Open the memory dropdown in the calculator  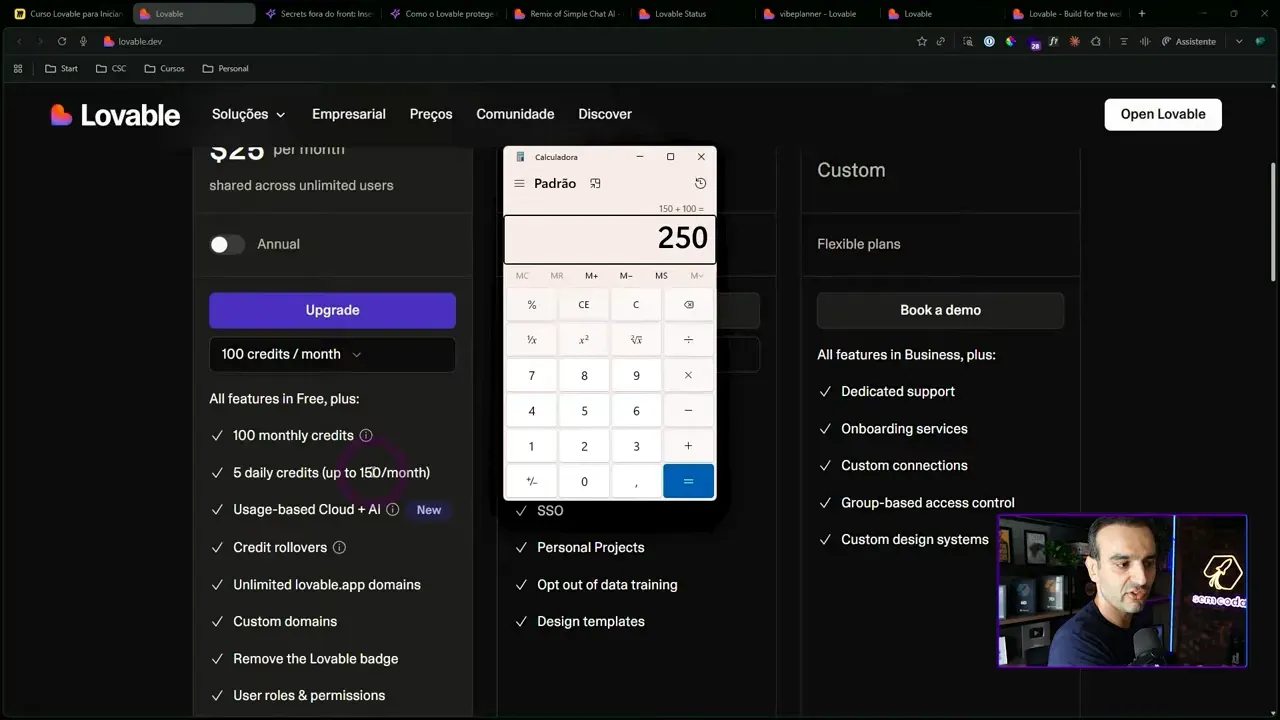[x=695, y=275]
